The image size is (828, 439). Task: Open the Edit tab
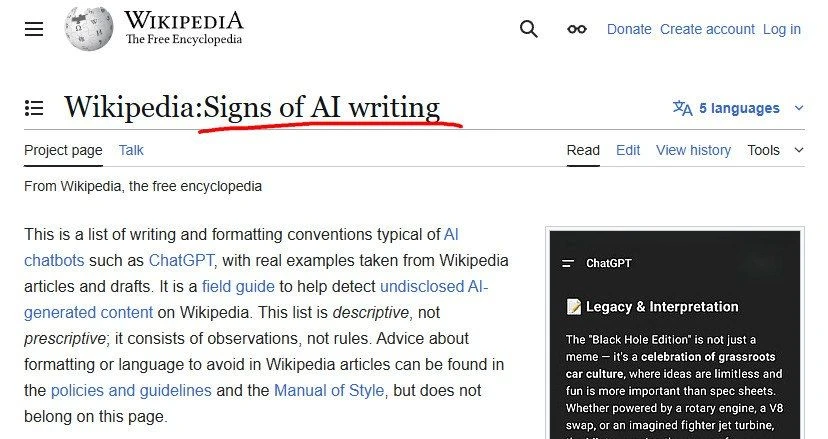pyautogui.click(x=628, y=150)
